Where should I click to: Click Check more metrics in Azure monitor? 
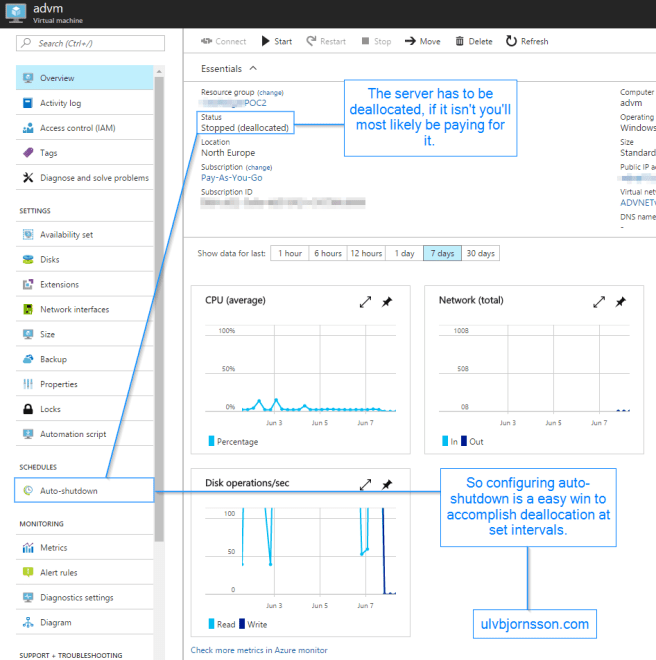pos(259,650)
